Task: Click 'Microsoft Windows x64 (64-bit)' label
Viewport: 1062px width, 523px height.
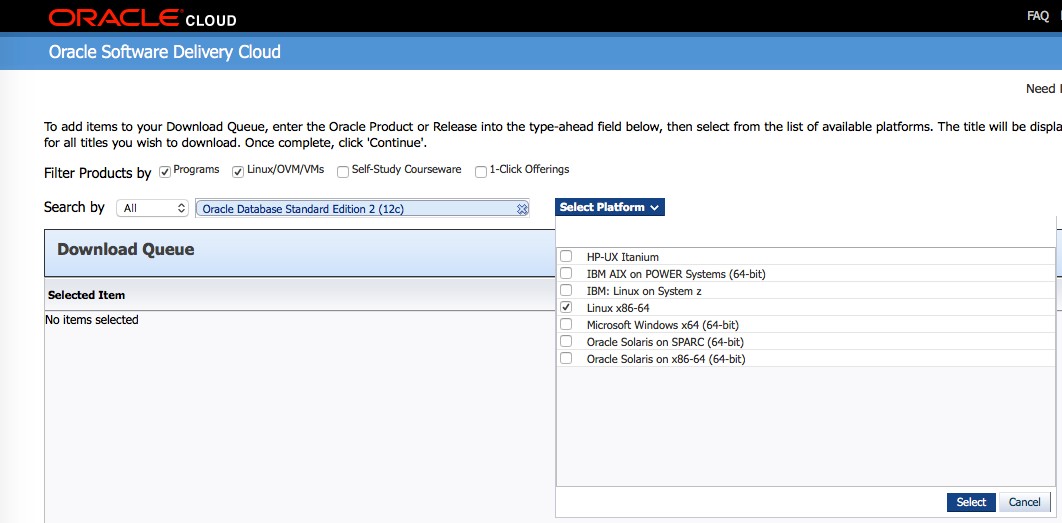Action: point(662,325)
